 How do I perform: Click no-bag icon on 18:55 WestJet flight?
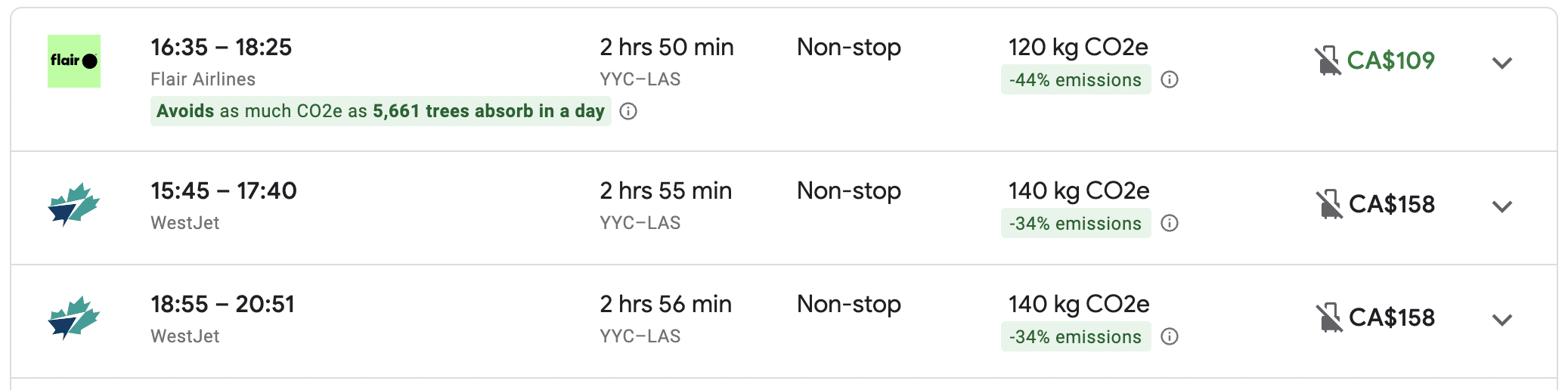click(1329, 318)
